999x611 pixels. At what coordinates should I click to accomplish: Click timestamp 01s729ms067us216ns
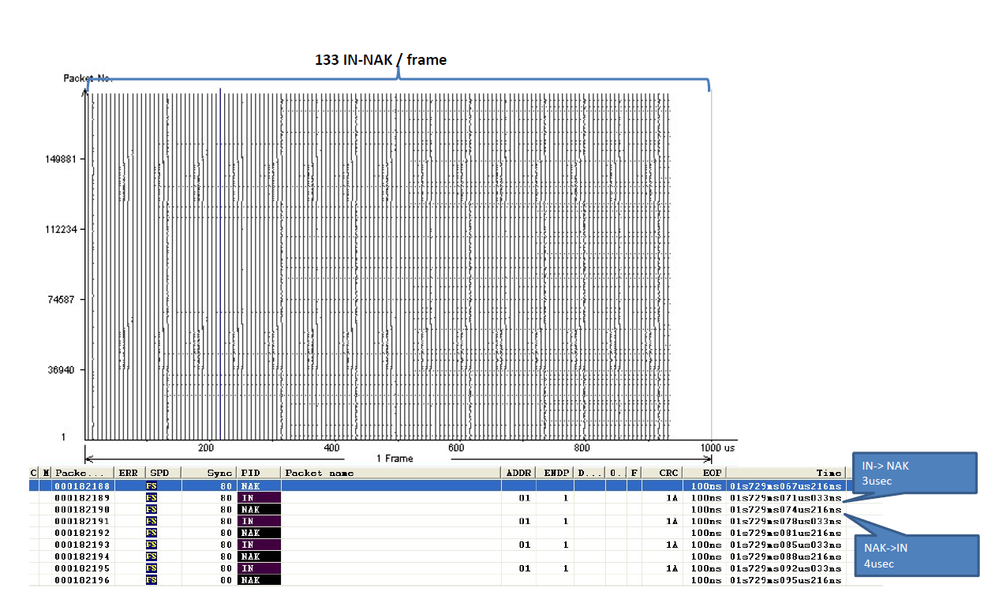[x=786, y=486]
